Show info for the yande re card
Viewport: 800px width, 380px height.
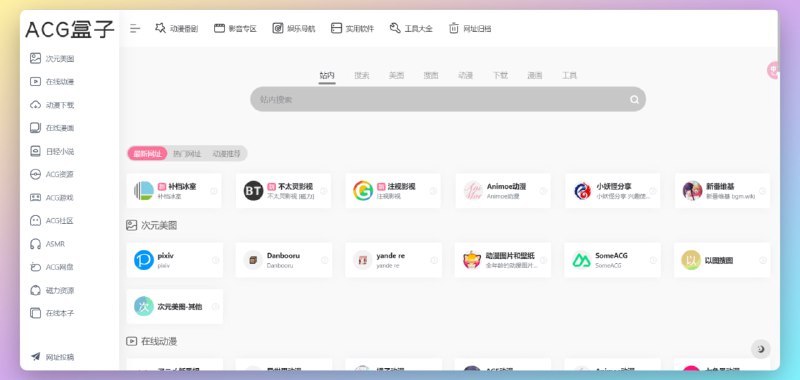pos(434,260)
